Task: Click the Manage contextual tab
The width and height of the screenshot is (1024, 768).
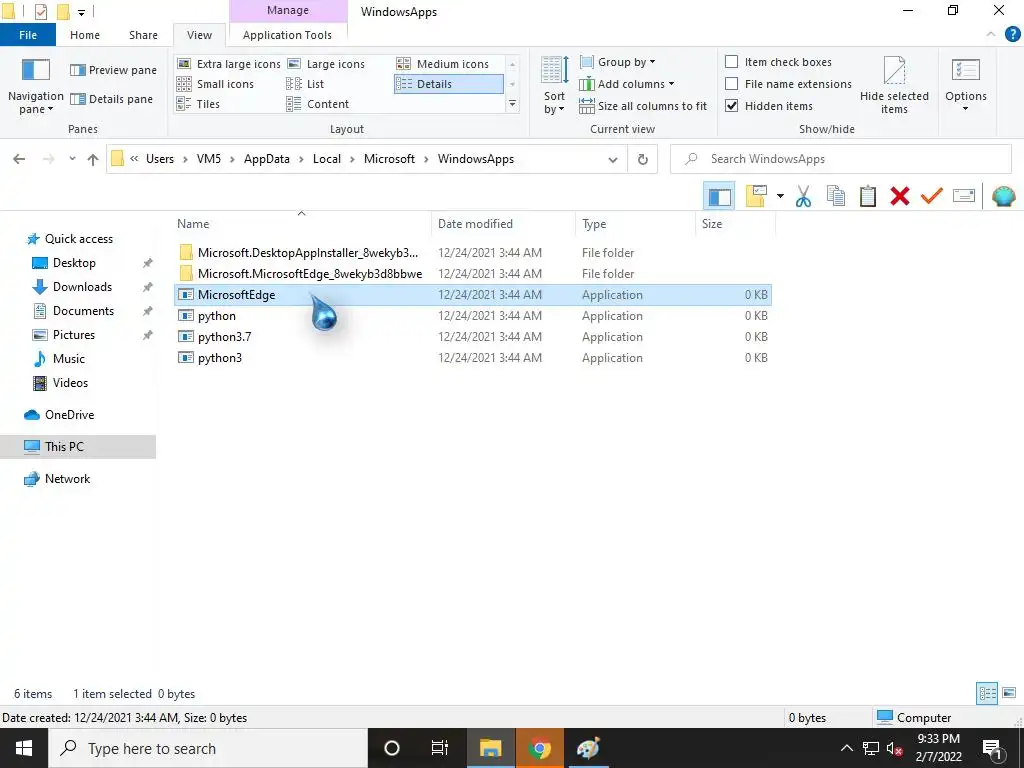Action: [288, 11]
